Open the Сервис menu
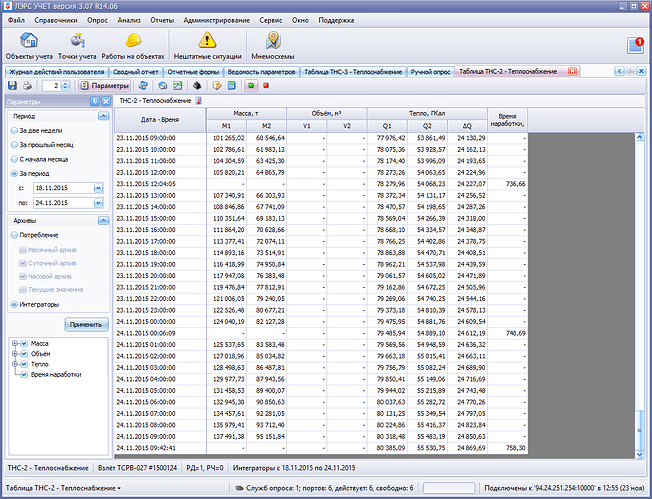Screen dimensions: 652x499 coord(271,20)
